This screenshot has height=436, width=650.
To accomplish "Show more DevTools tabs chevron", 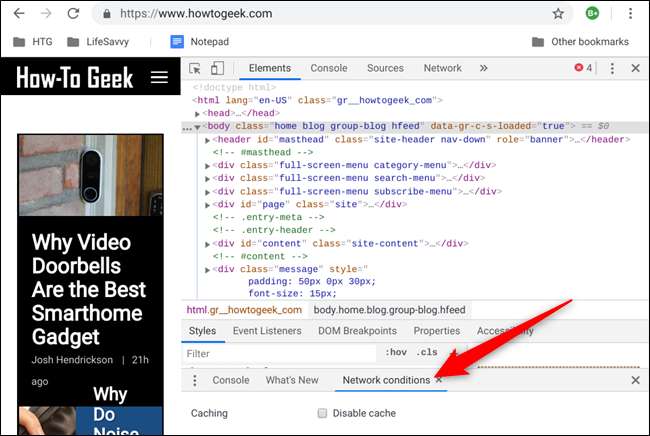I will pyautogui.click(x=484, y=68).
